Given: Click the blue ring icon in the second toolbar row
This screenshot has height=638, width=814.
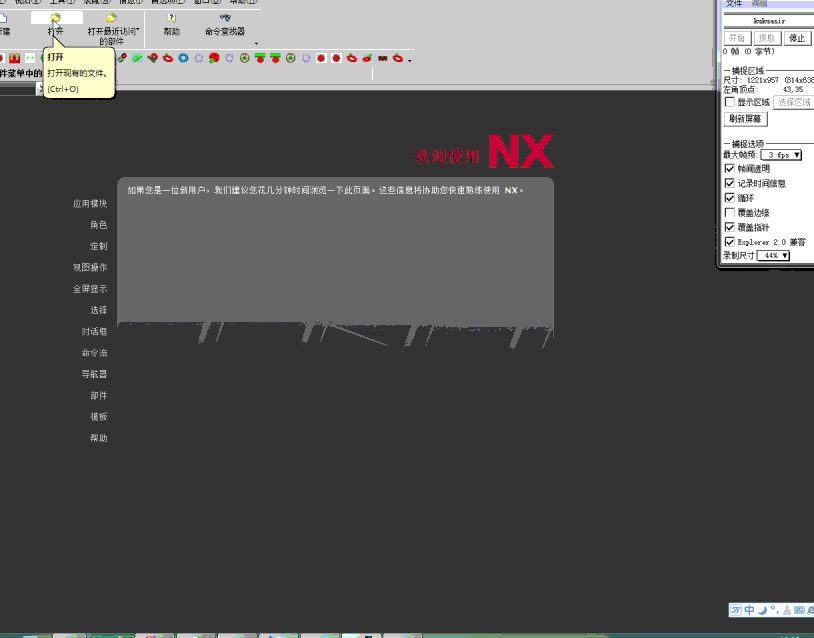Looking at the screenshot, I should (x=183, y=58).
